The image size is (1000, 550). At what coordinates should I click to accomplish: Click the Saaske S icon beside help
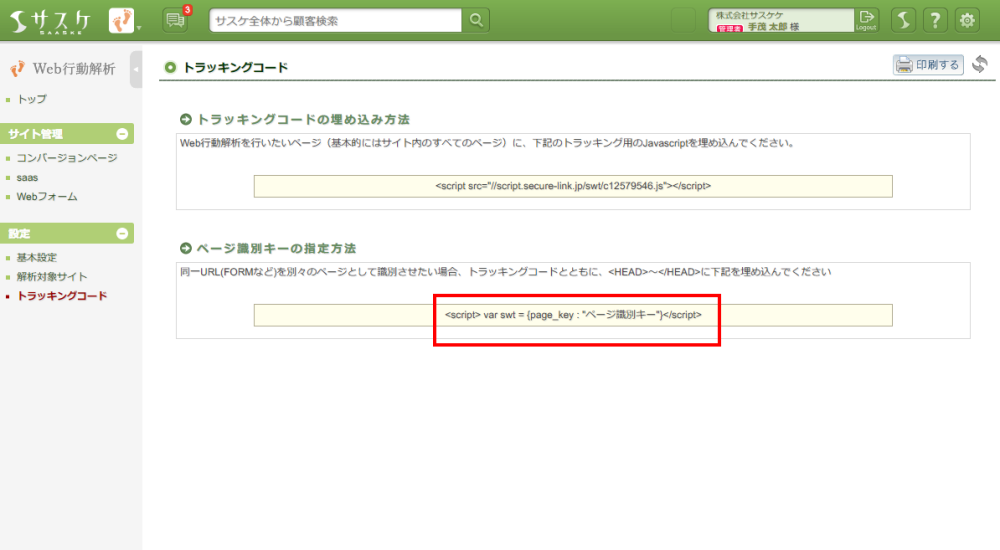(903, 20)
